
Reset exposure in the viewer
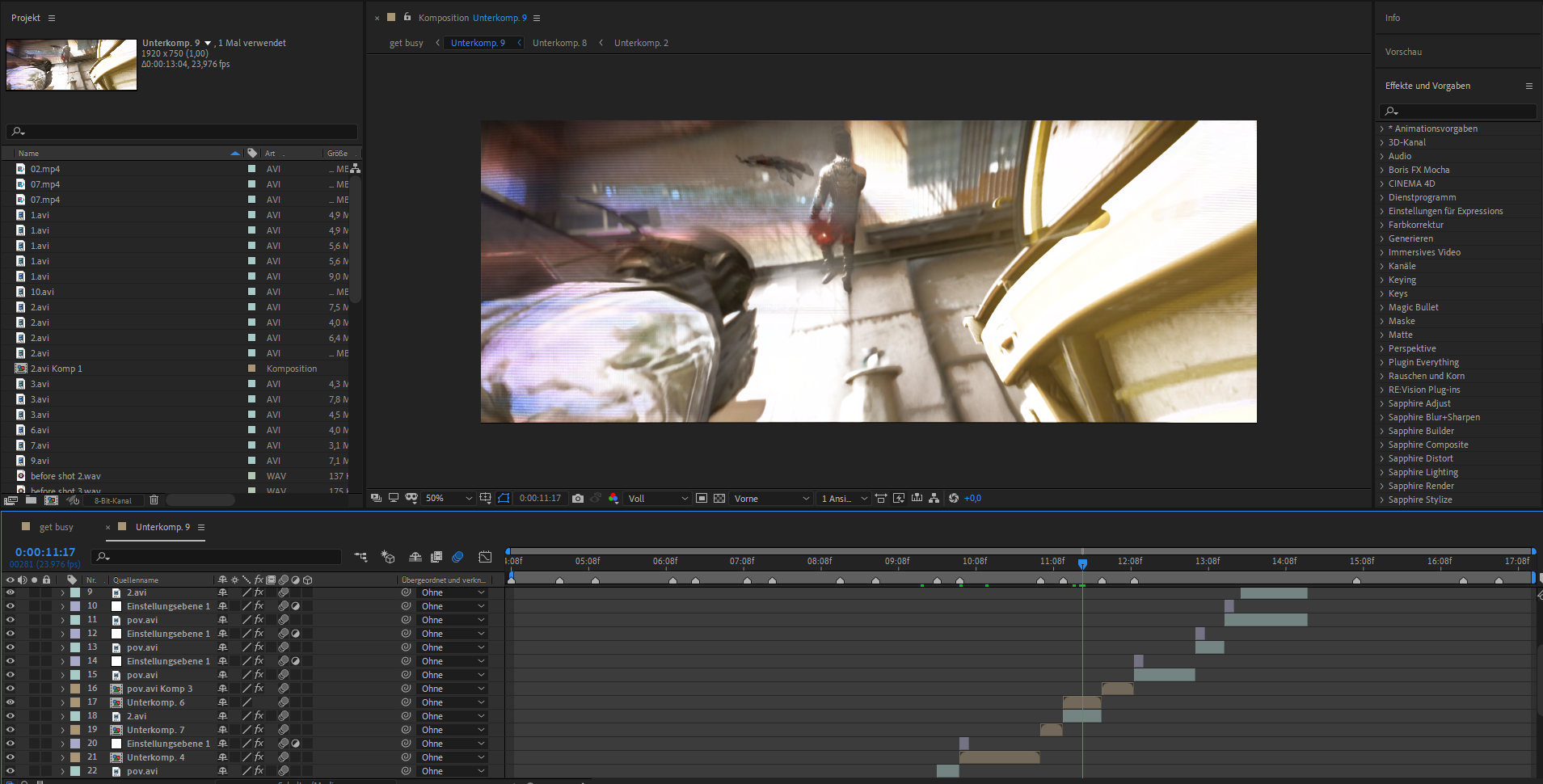pyautogui.click(x=954, y=499)
